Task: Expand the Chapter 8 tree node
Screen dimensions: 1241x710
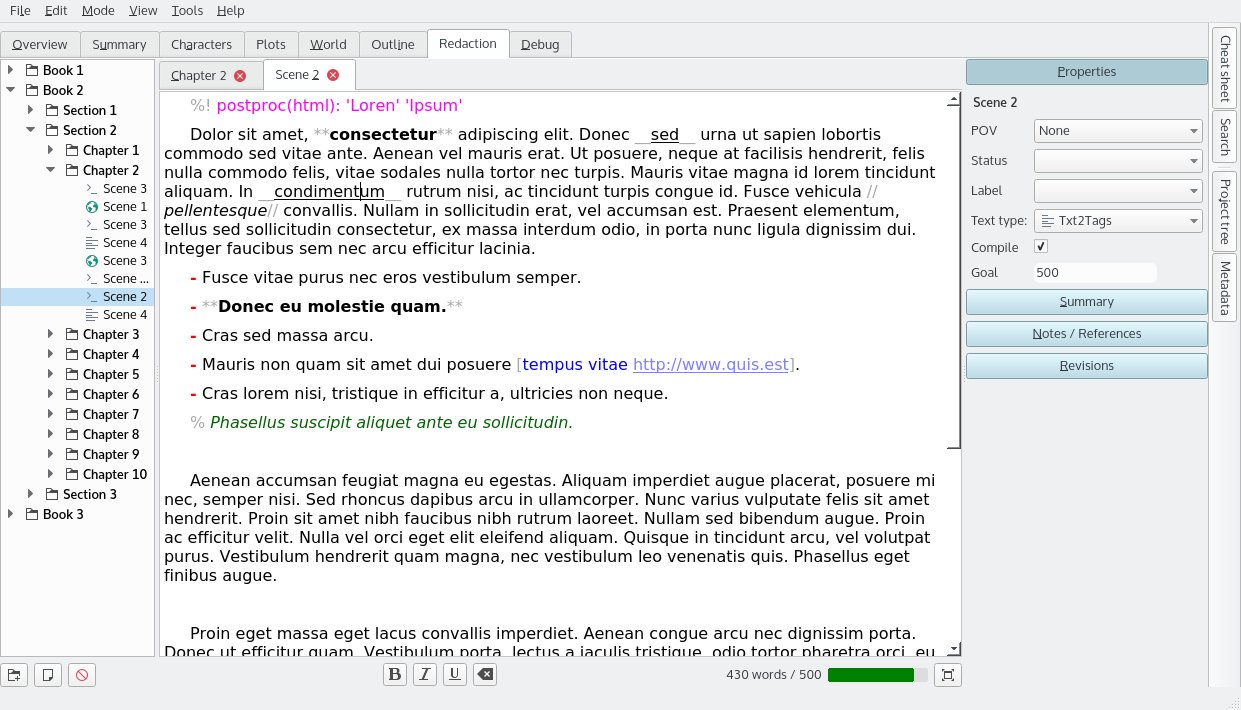Action: (x=51, y=435)
